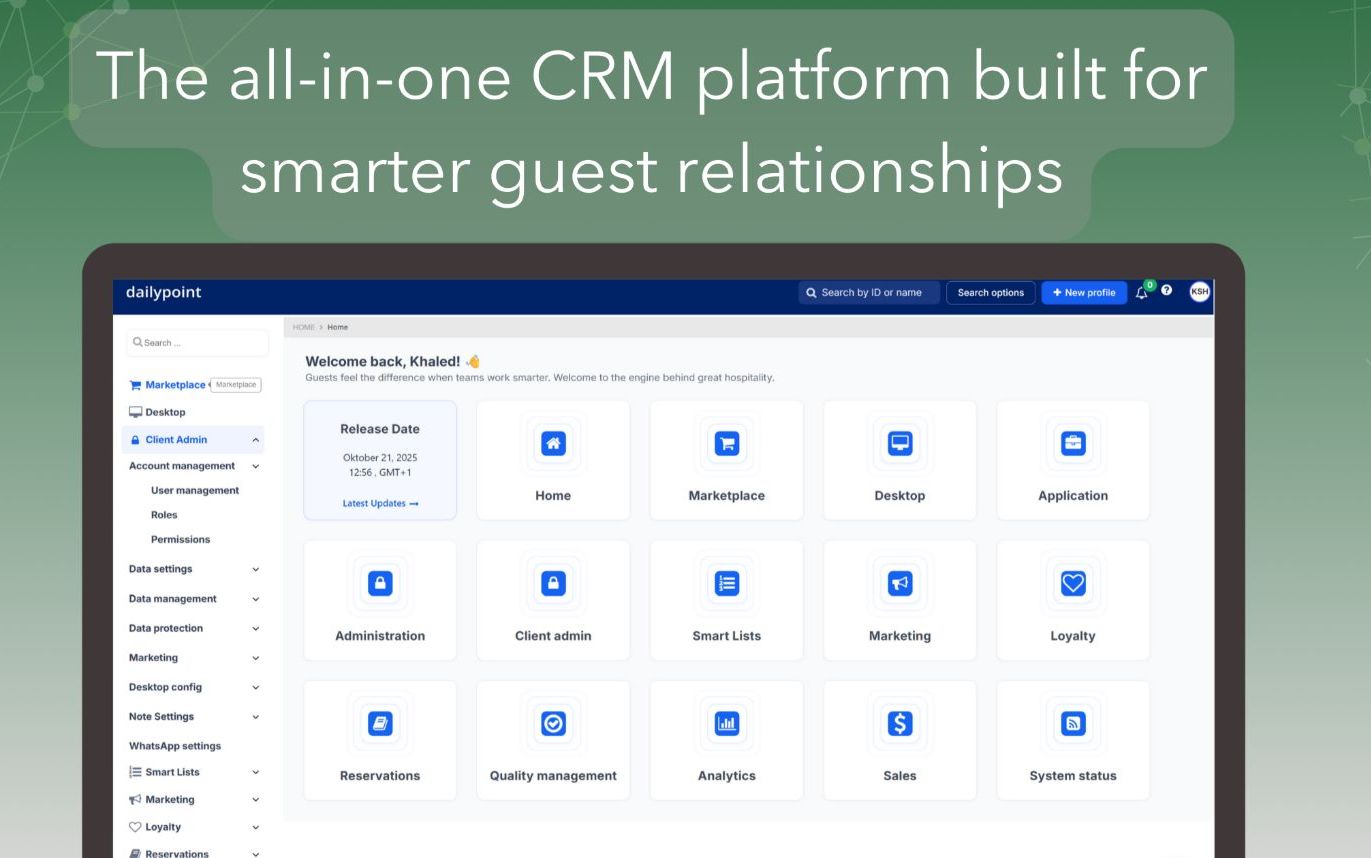
Task: Follow the Latest Updates link
Action: pos(380,504)
